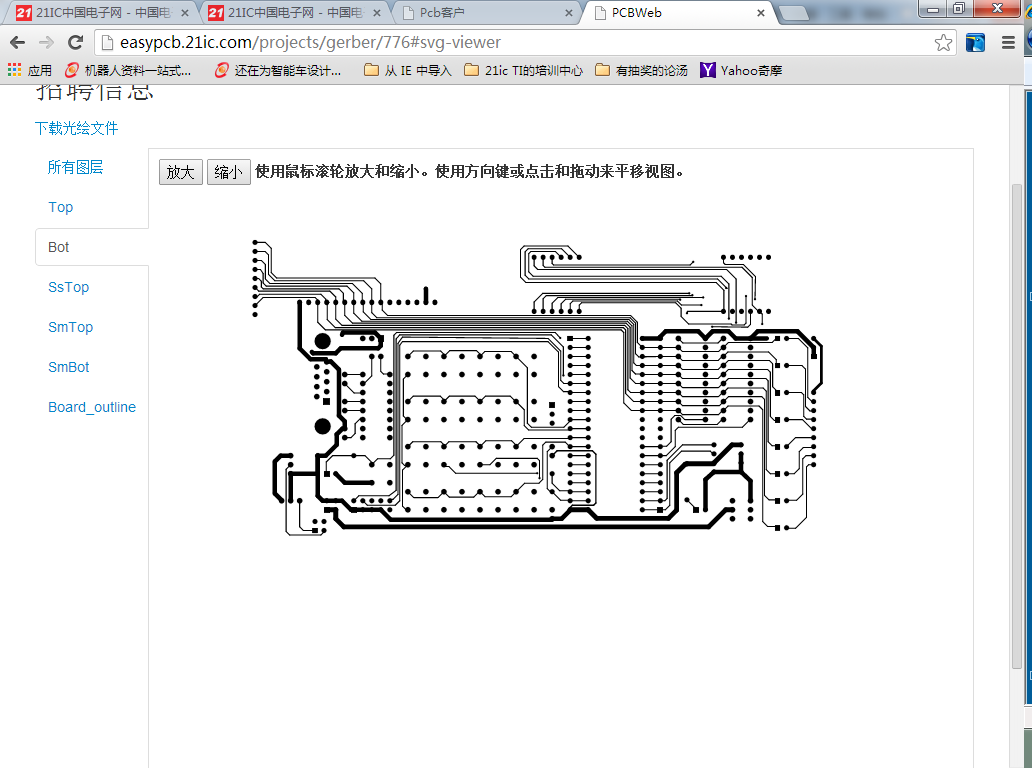The width and height of the screenshot is (1032, 768).
Task: Switch to the first 21IC中国电子网 tab
Action: click(x=99, y=13)
